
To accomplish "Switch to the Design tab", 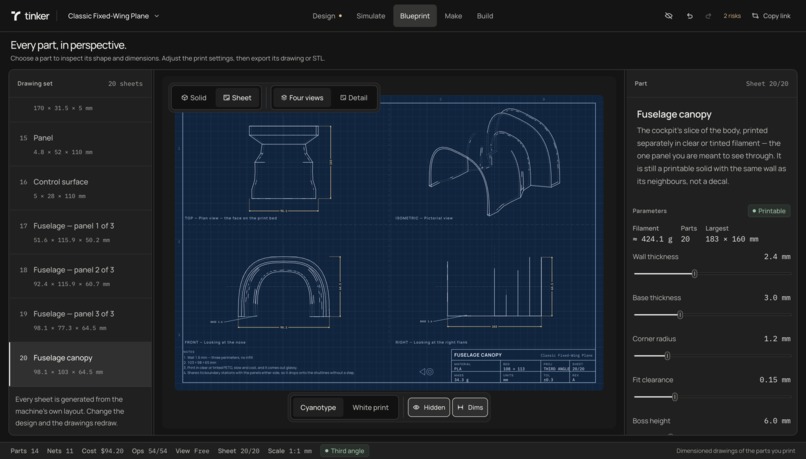I will click(x=327, y=16).
